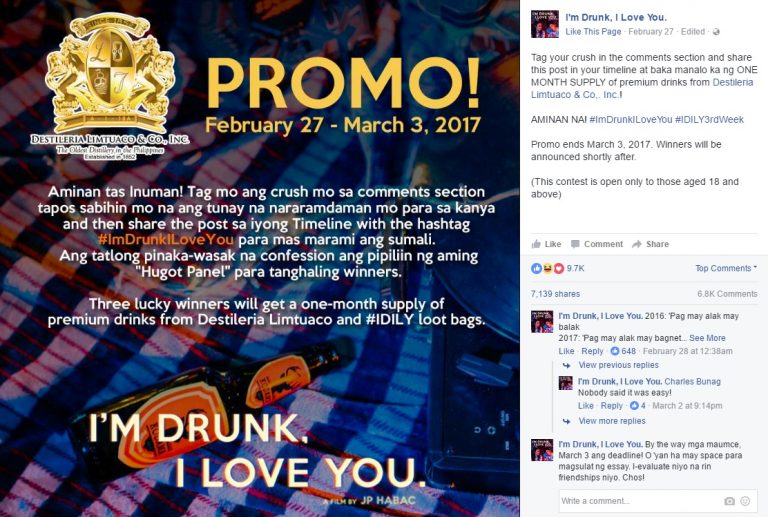Click the page profile thumbnail at top
The height and width of the screenshot is (517, 768).
coord(545,24)
